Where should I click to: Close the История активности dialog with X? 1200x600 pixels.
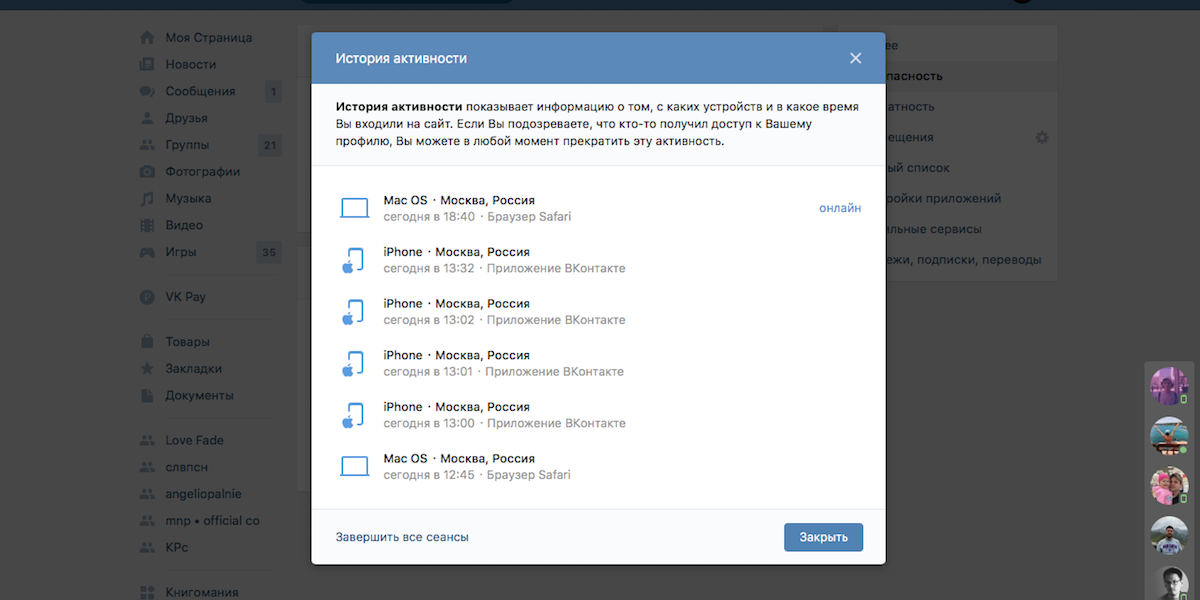coord(855,58)
